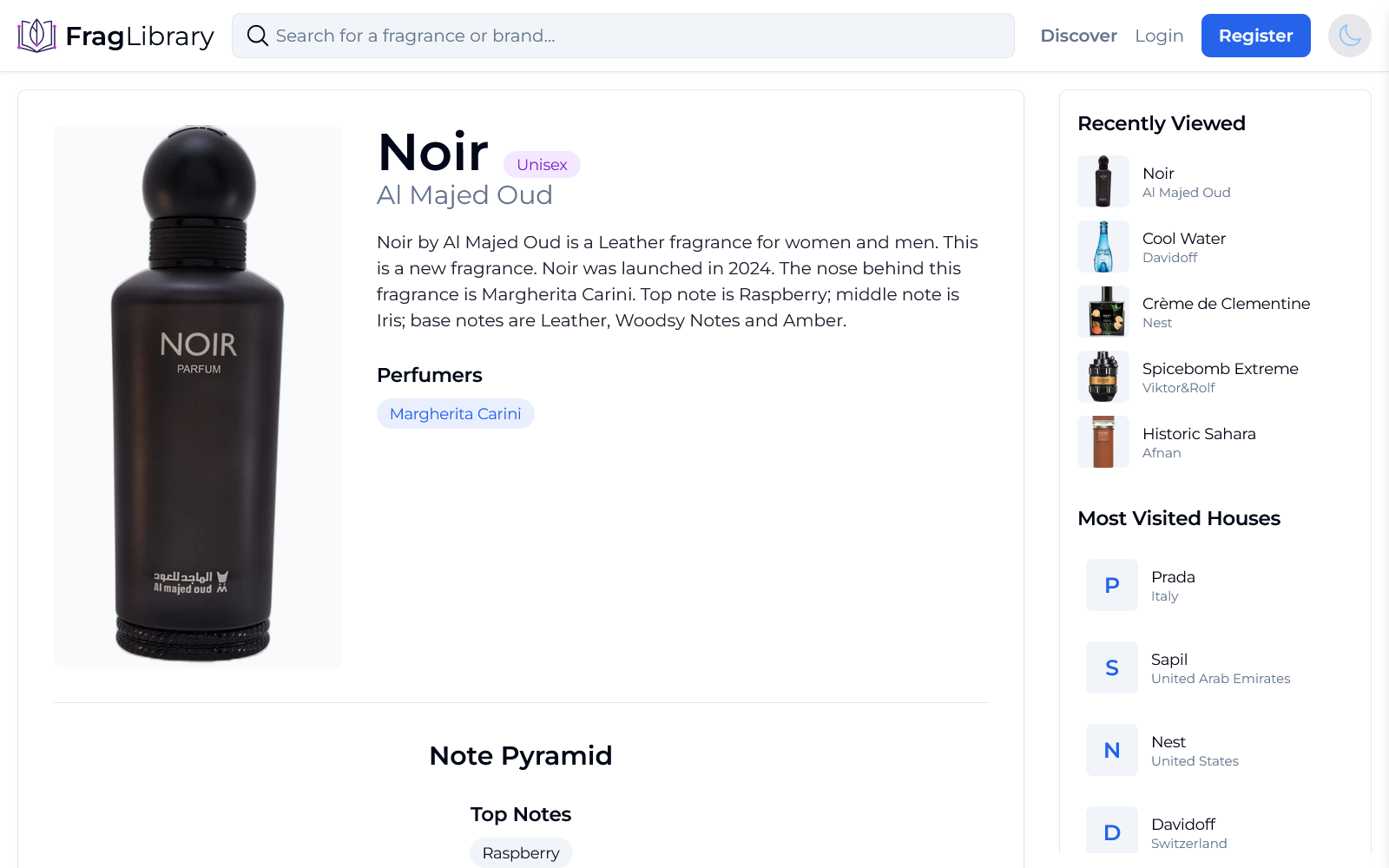Toggle dark mode with moon icon
This screenshot has height=868, width=1389.
click(1349, 36)
